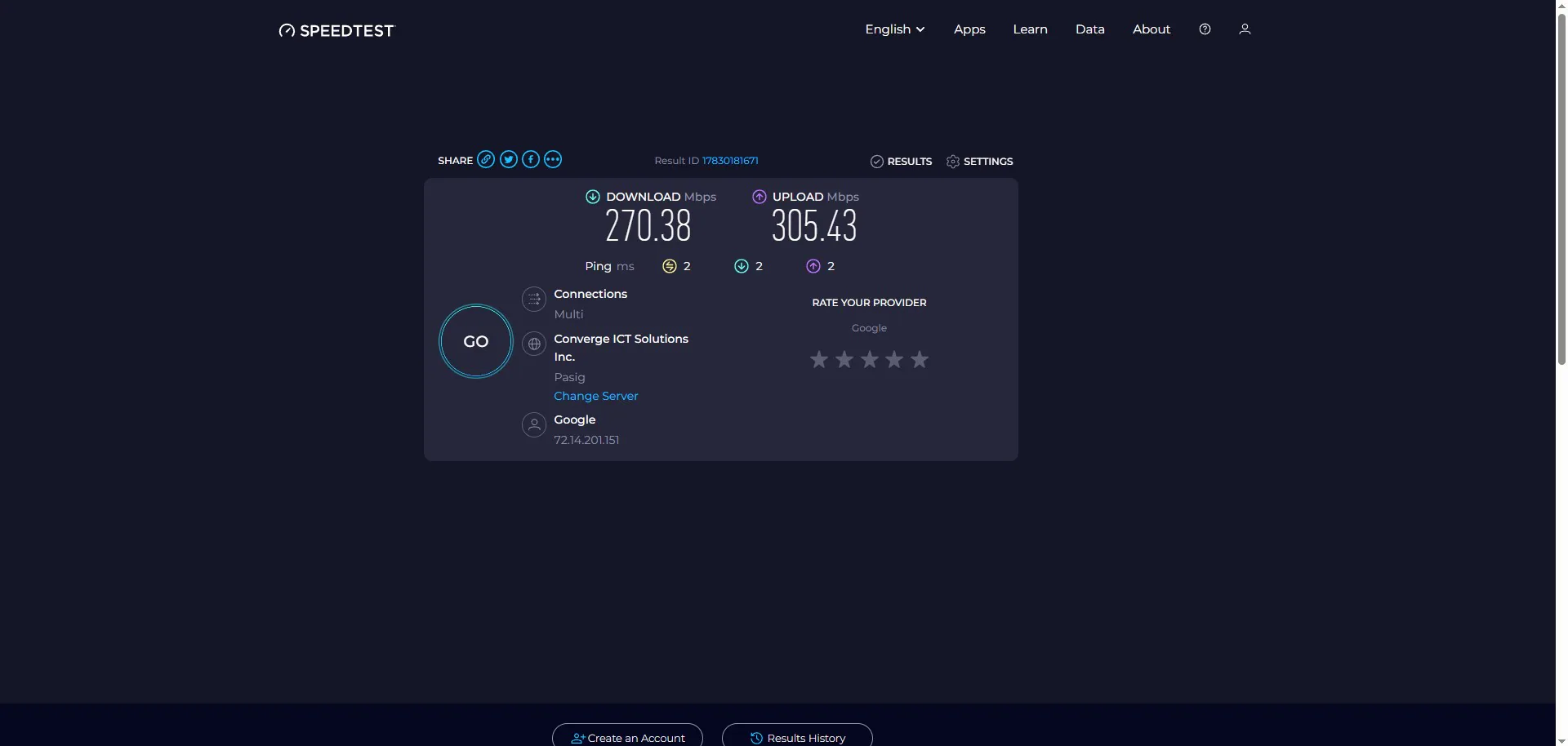Click the Change Server link
Image resolution: width=1568 pixels, height=746 pixels.
596,396
